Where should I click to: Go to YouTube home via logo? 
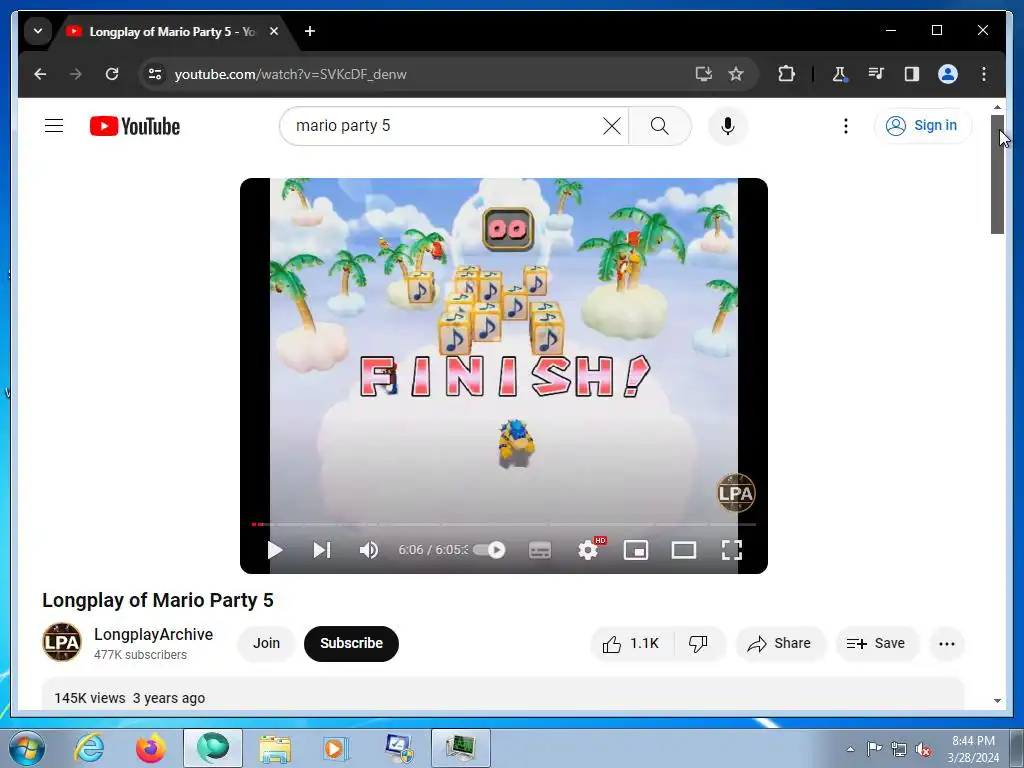(x=135, y=126)
